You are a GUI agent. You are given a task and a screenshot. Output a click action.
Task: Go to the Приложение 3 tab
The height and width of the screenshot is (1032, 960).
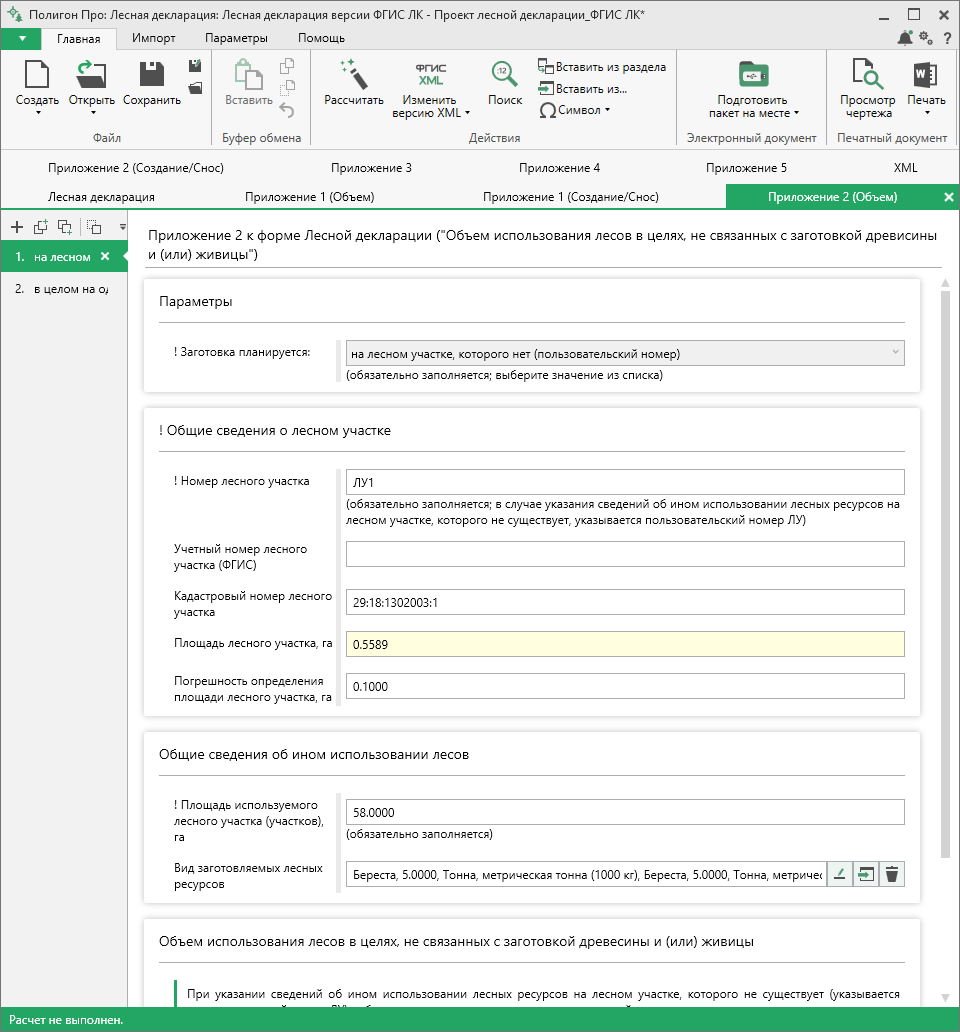371,168
